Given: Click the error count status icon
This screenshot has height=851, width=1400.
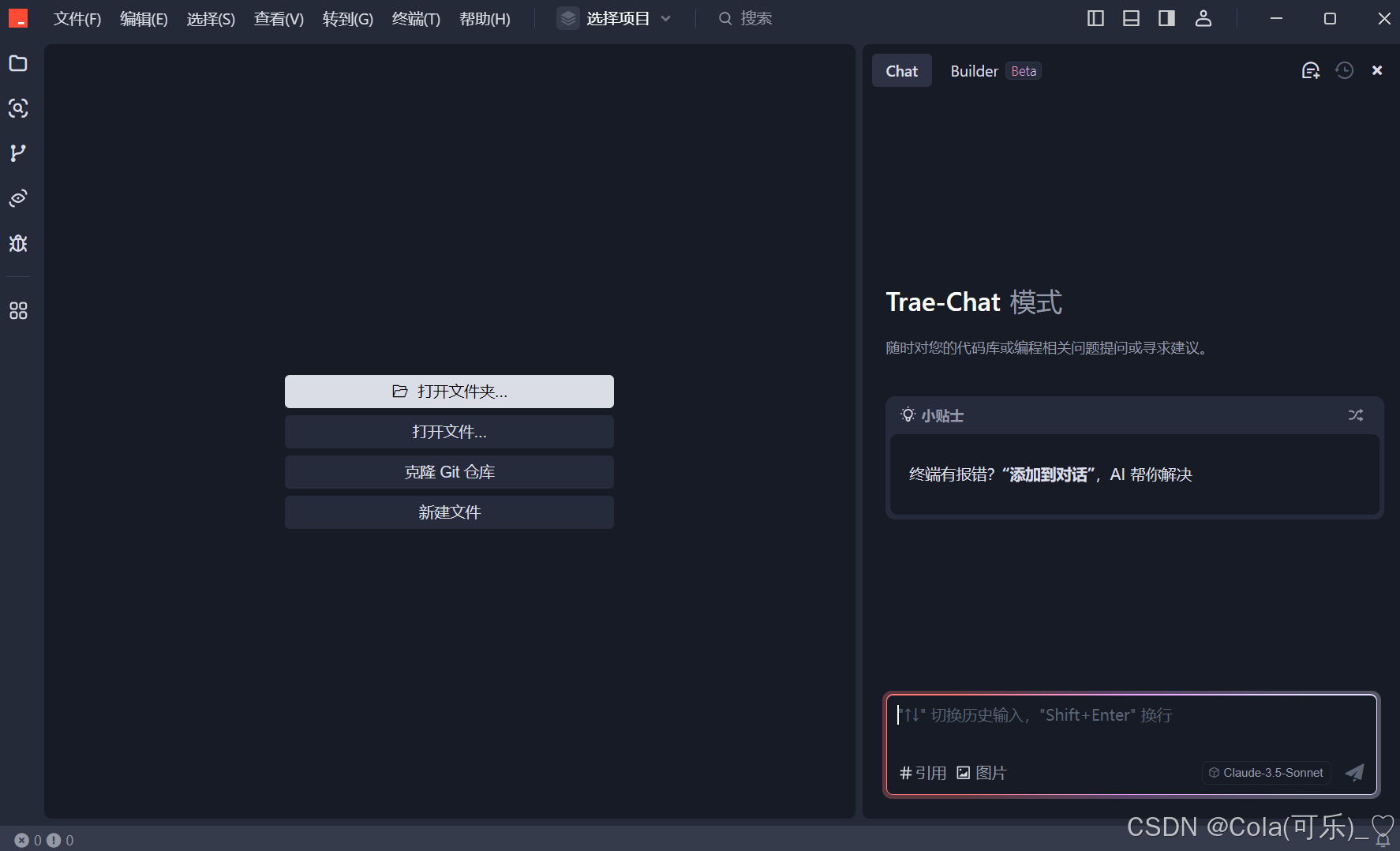Looking at the screenshot, I should 22,840.
